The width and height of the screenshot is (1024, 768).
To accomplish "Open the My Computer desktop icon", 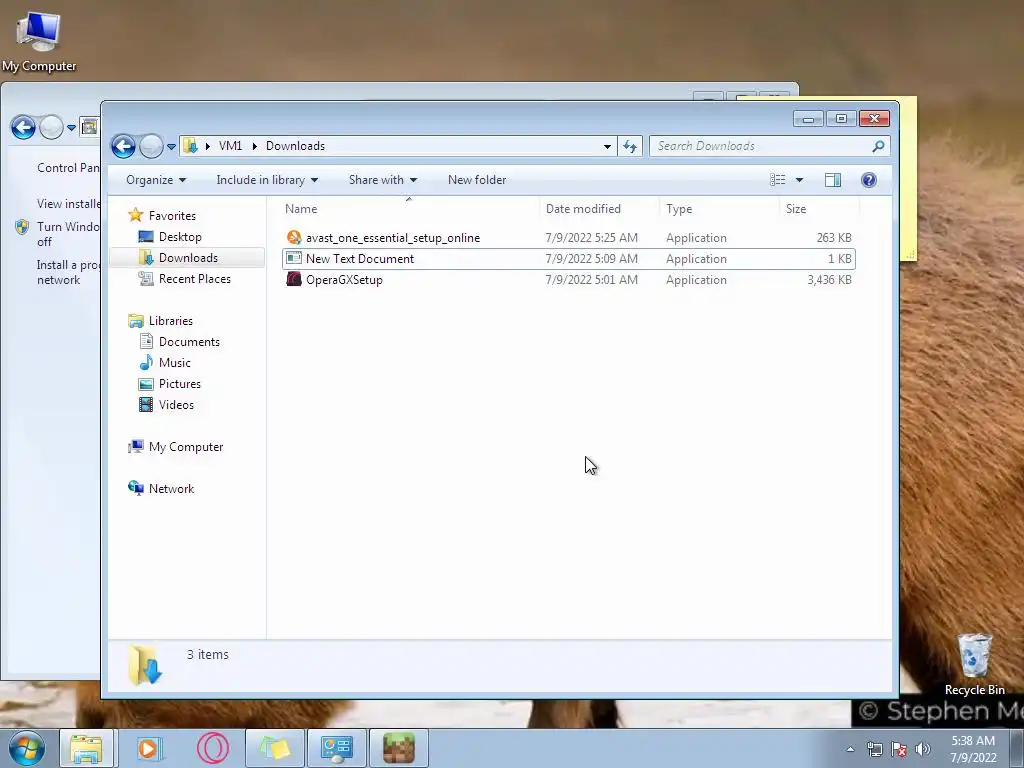I will [39, 40].
